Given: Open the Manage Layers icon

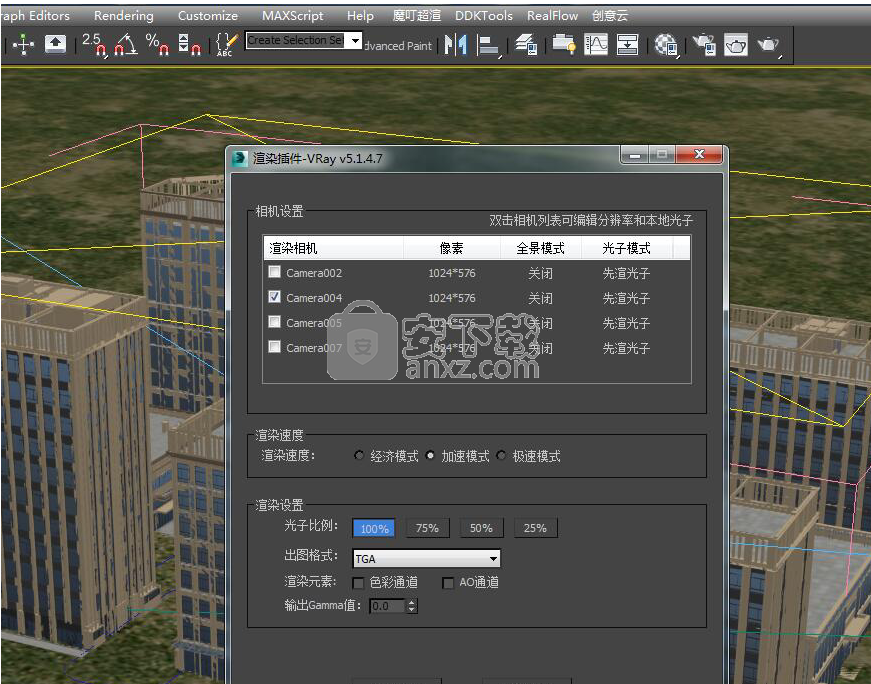Looking at the screenshot, I should (526, 44).
